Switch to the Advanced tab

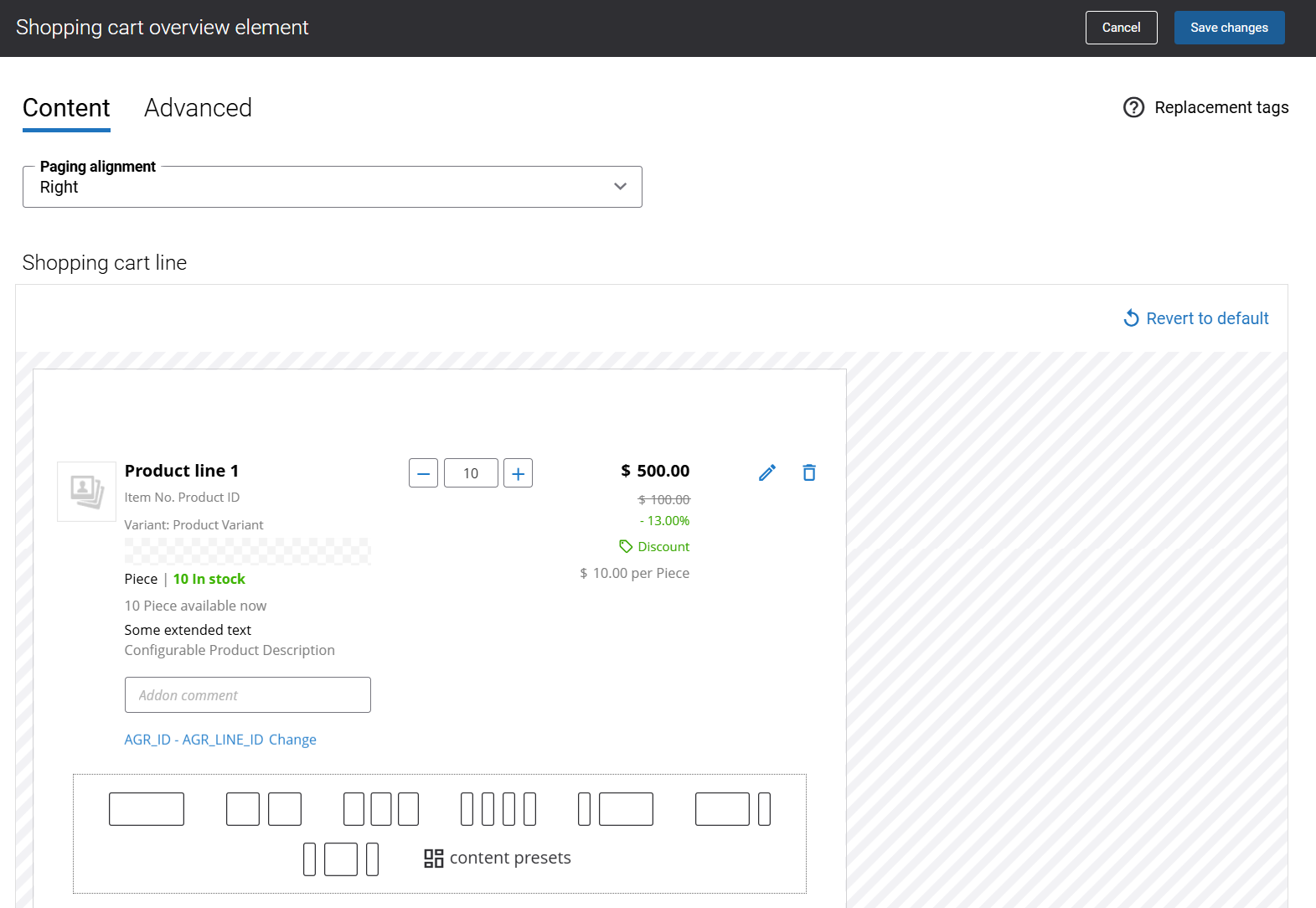tap(198, 108)
